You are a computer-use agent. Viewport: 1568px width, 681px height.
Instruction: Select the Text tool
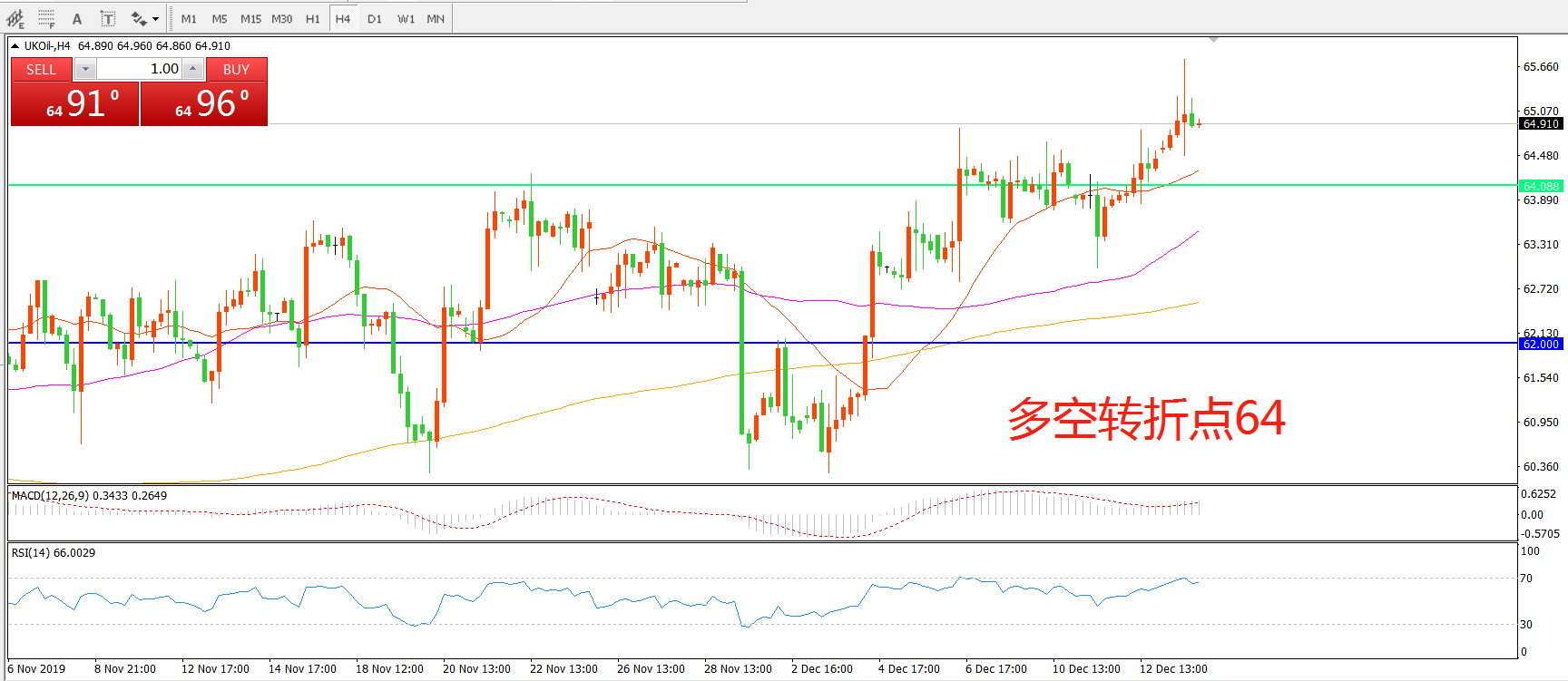click(77, 19)
